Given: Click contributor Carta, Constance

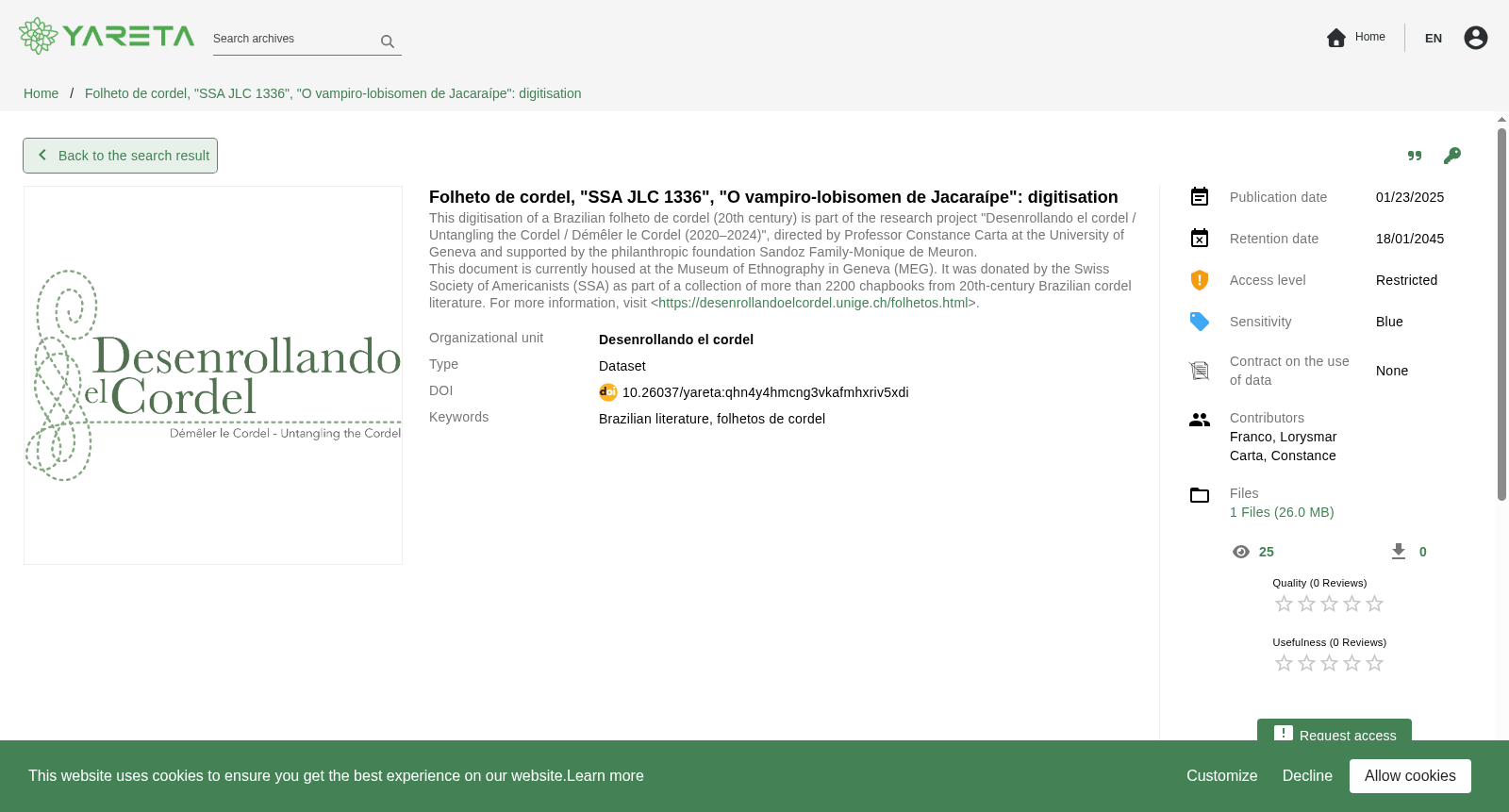Looking at the screenshot, I should [x=1283, y=456].
